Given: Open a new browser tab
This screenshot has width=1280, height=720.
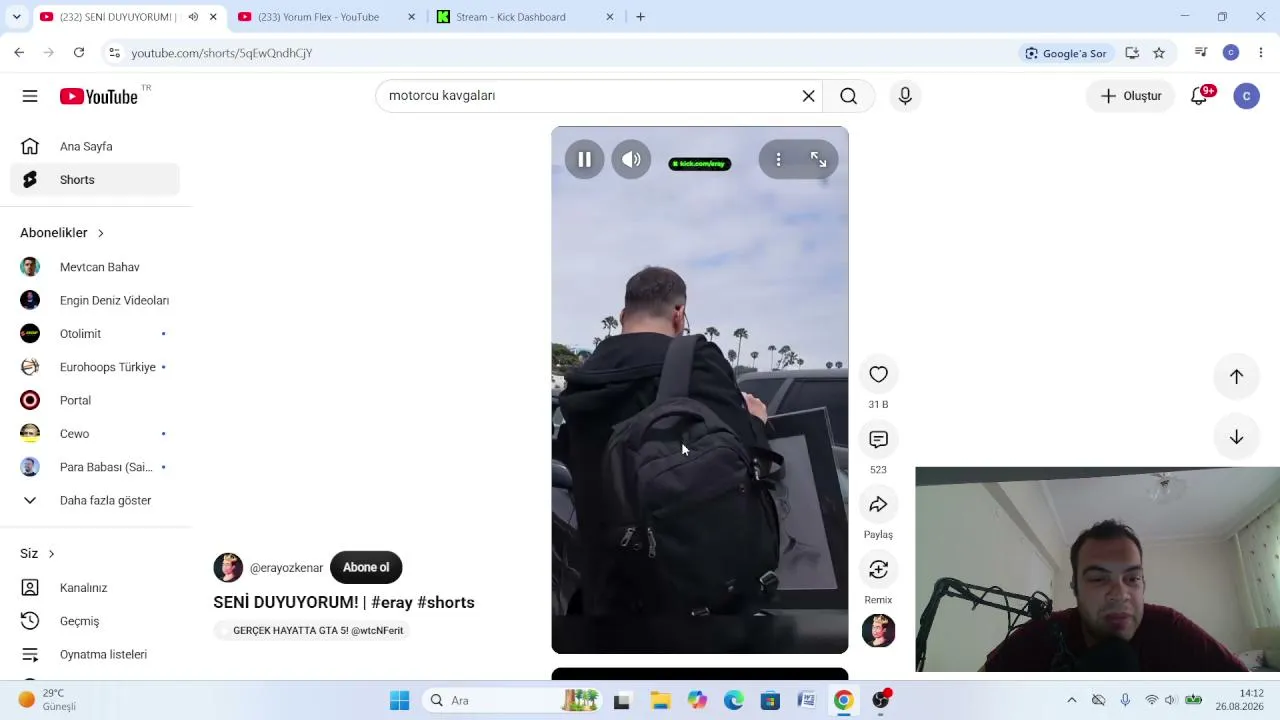Looking at the screenshot, I should pos(640,17).
